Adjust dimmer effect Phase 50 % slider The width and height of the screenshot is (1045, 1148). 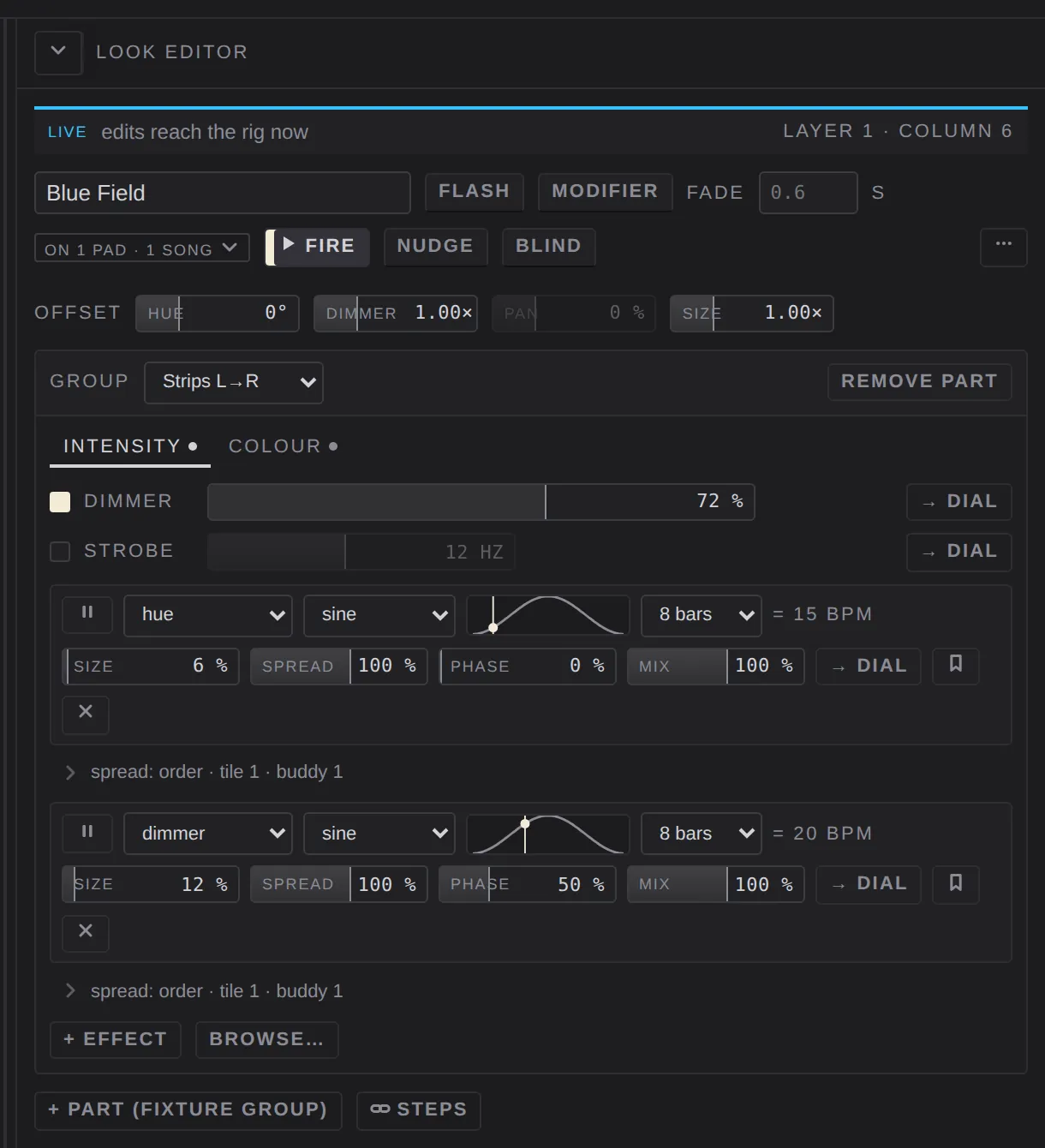pos(528,885)
